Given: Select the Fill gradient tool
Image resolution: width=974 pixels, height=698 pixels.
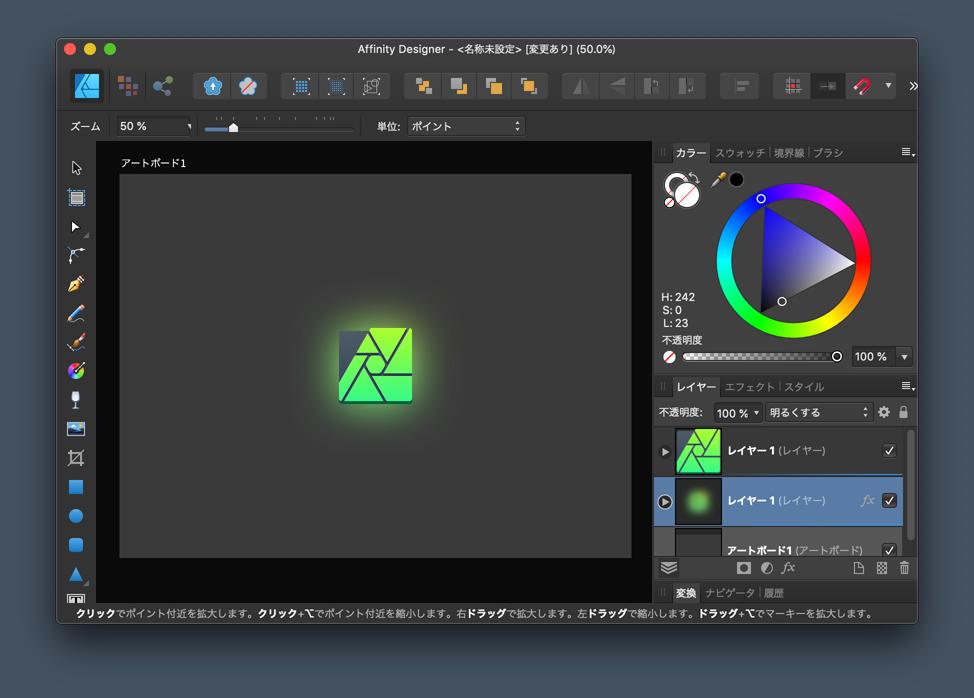Looking at the screenshot, I should [76, 371].
